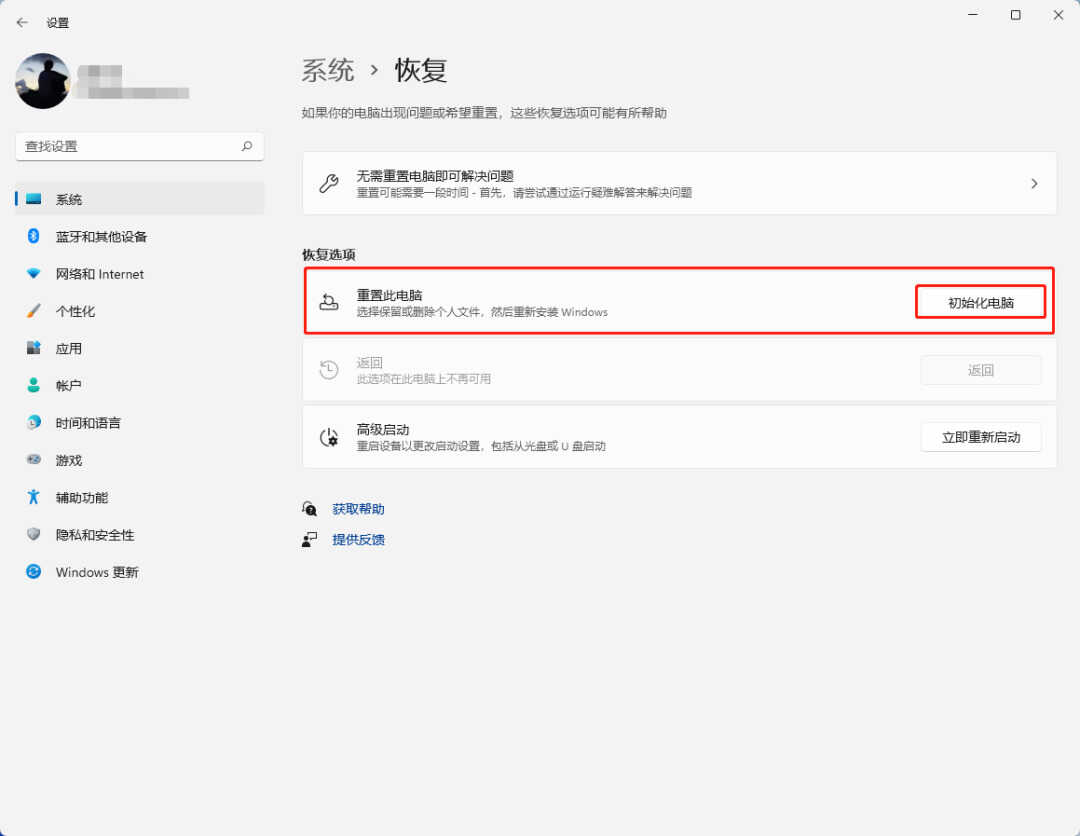Click the 时间和语言 globe clock icon

pyautogui.click(x=33, y=422)
